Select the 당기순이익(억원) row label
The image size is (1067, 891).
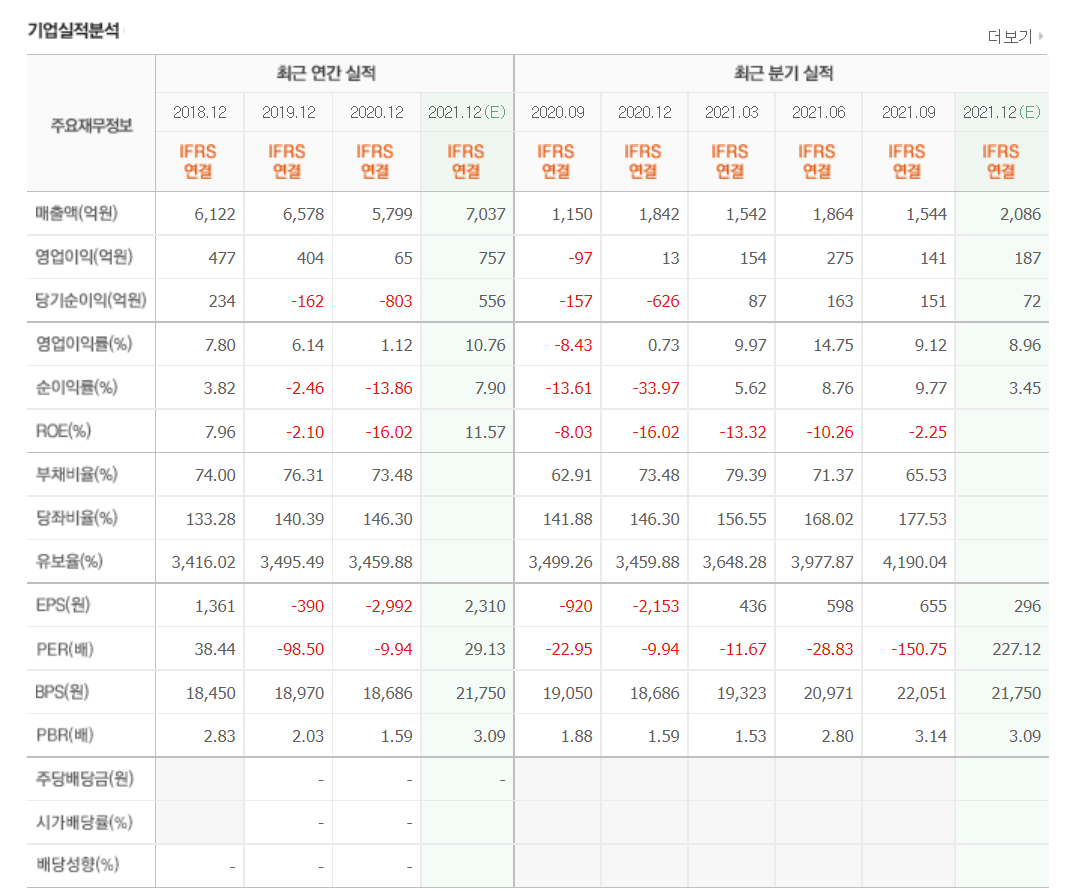point(91,300)
